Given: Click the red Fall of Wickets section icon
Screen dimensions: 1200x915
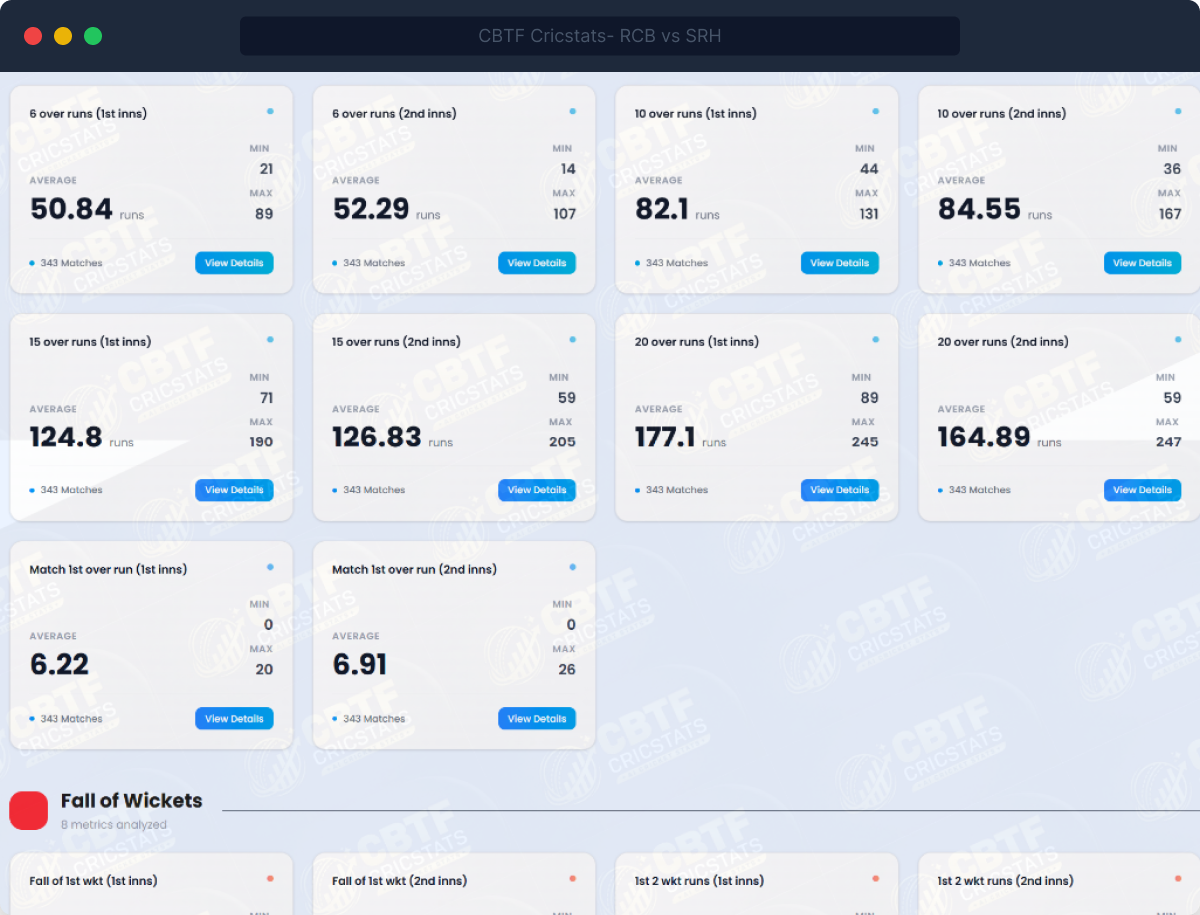Looking at the screenshot, I should 29,810.
